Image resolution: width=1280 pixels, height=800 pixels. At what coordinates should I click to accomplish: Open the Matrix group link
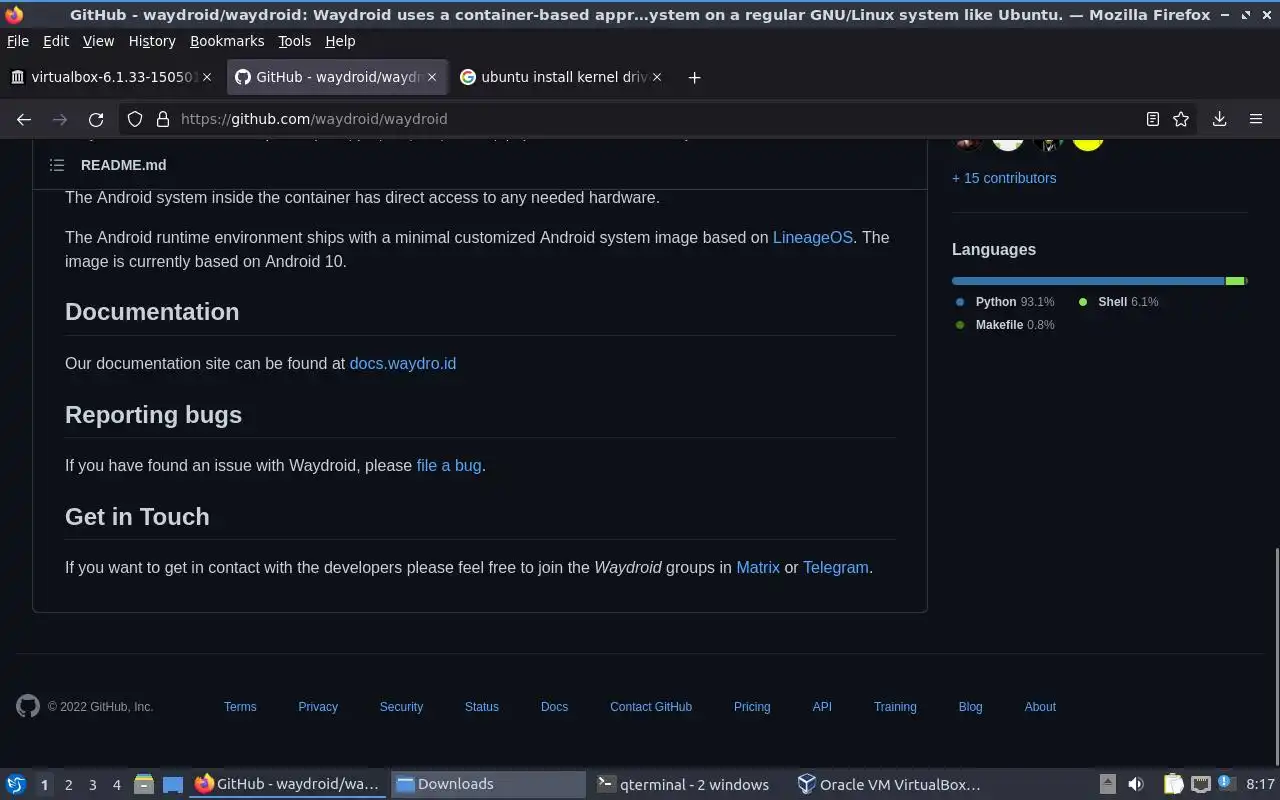[x=758, y=567]
